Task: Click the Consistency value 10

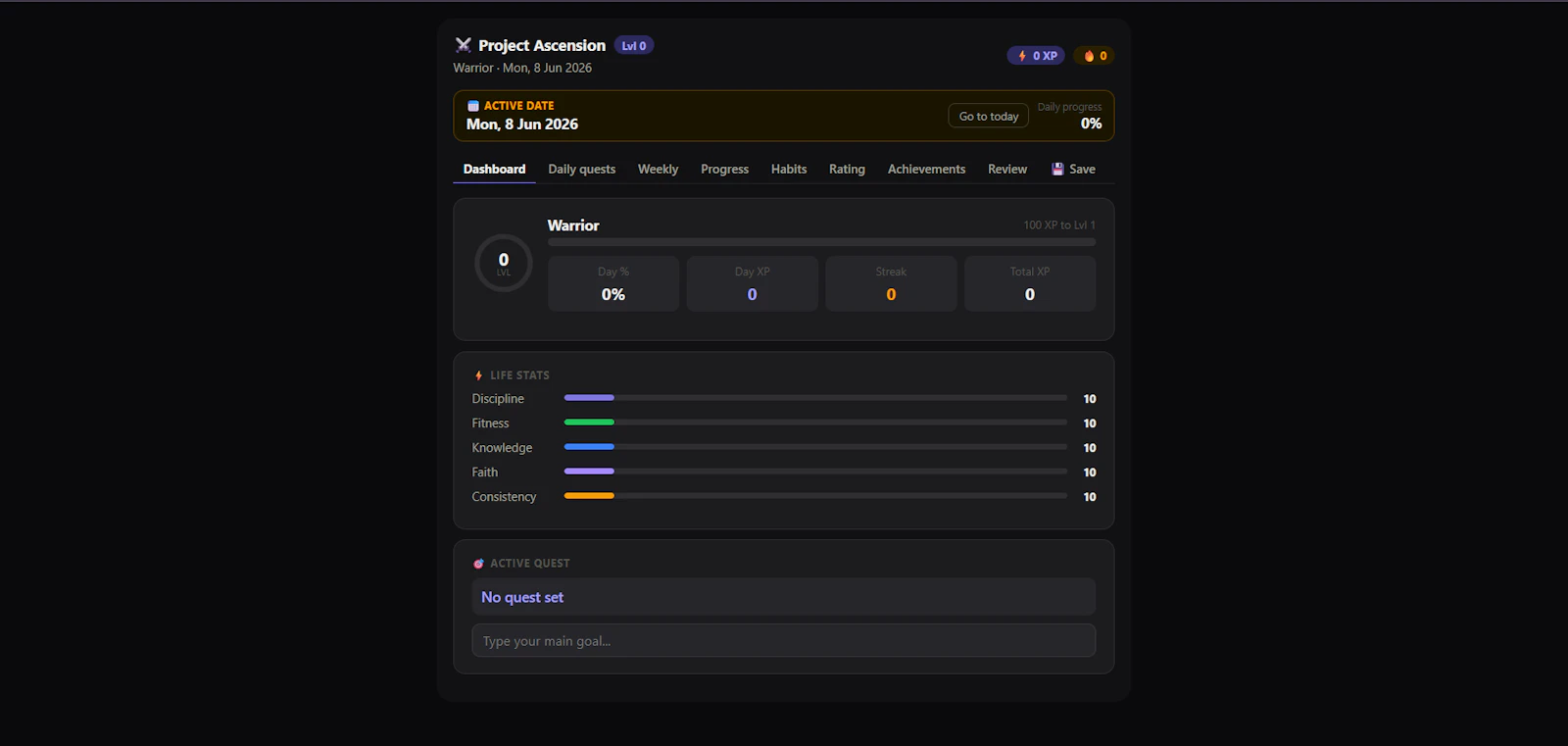Action: coord(1090,497)
